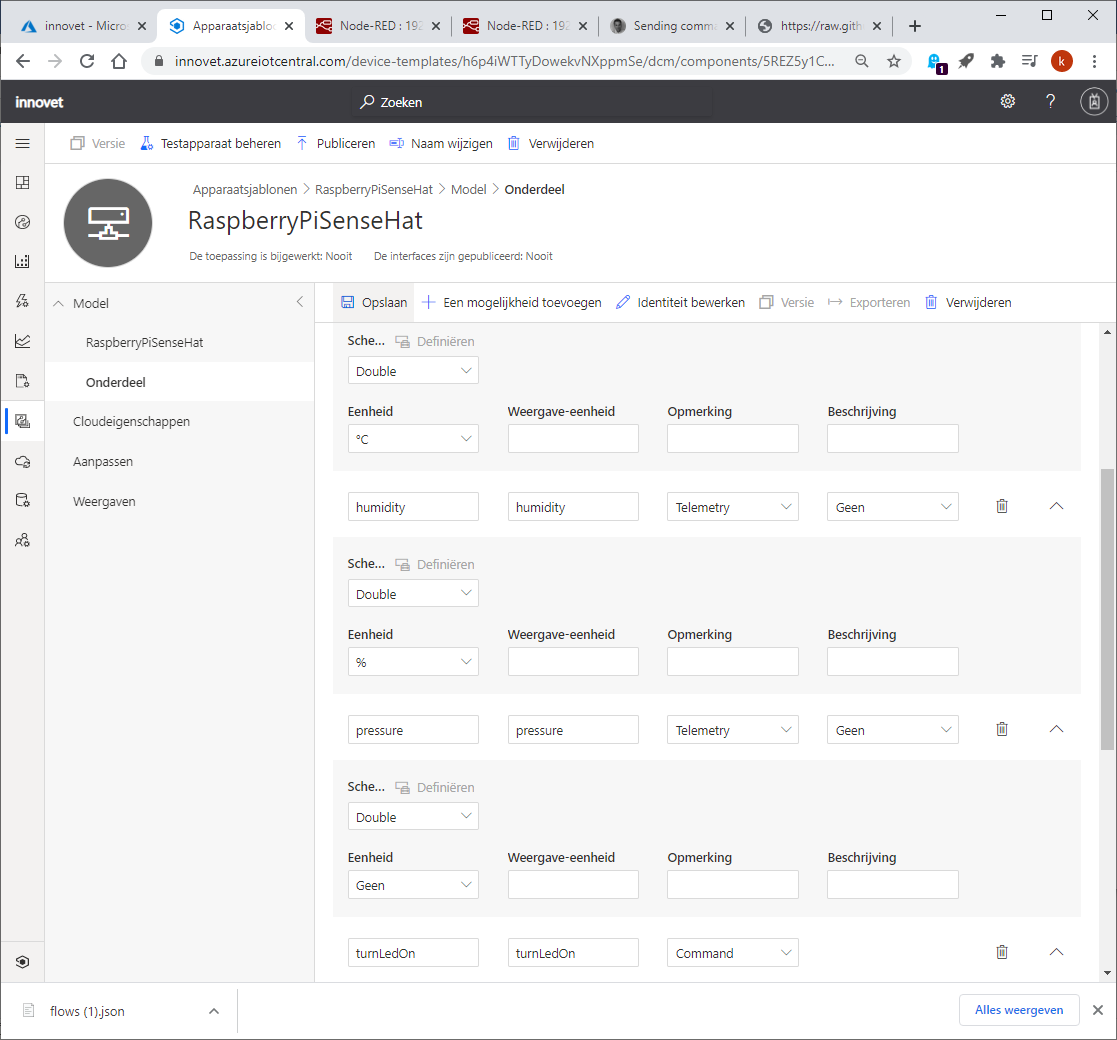The height and width of the screenshot is (1040, 1117).
Task: Open the pressure schema Double dropdown
Action: coord(413,816)
